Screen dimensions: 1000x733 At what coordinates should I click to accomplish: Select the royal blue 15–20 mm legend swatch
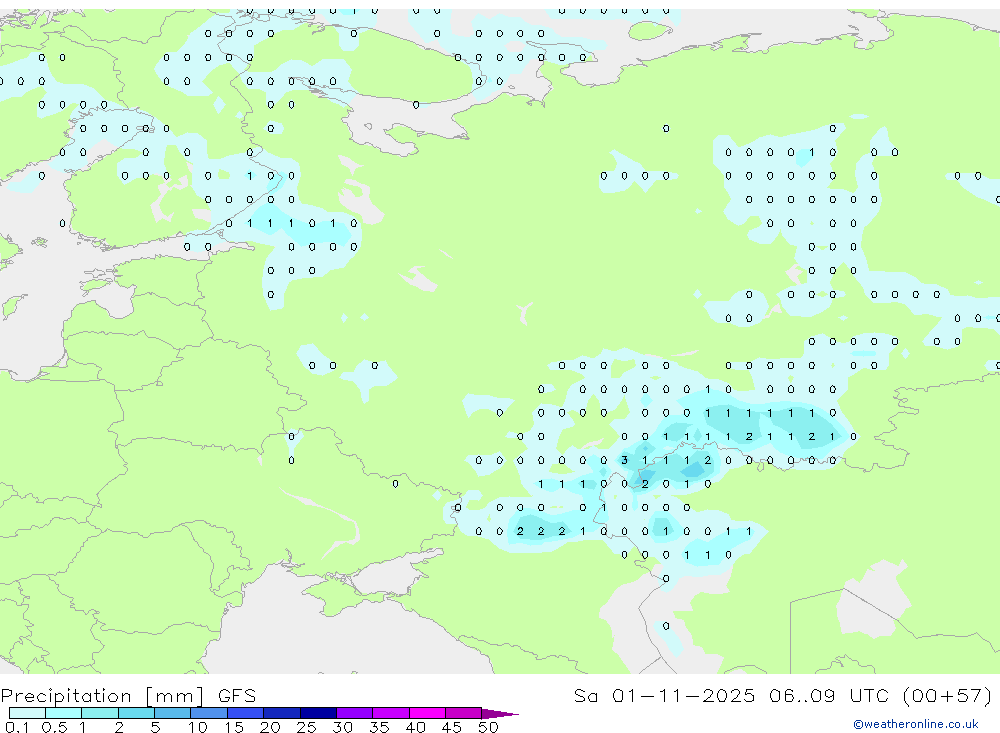coord(245,713)
